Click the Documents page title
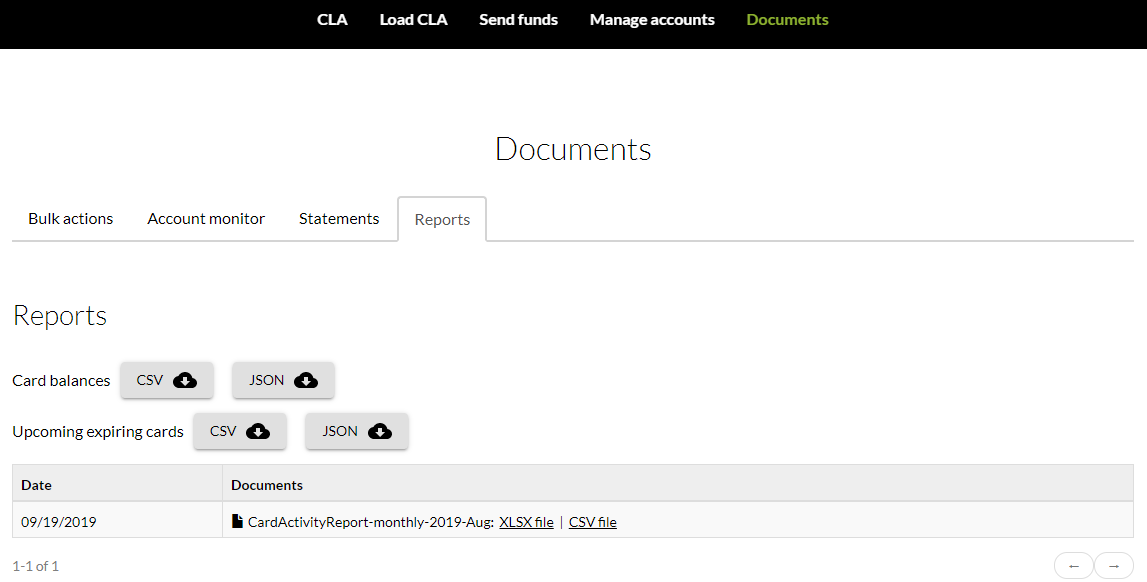The image size is (1147, 582). (x=574, y=149)
